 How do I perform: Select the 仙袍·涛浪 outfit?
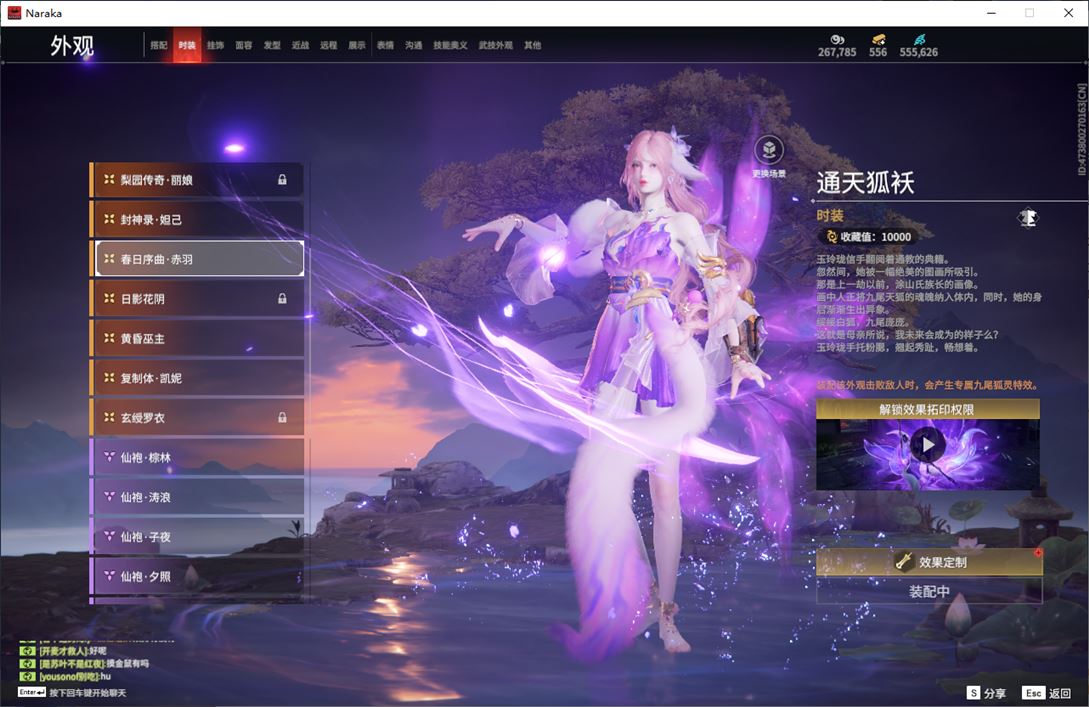point(197,497)
